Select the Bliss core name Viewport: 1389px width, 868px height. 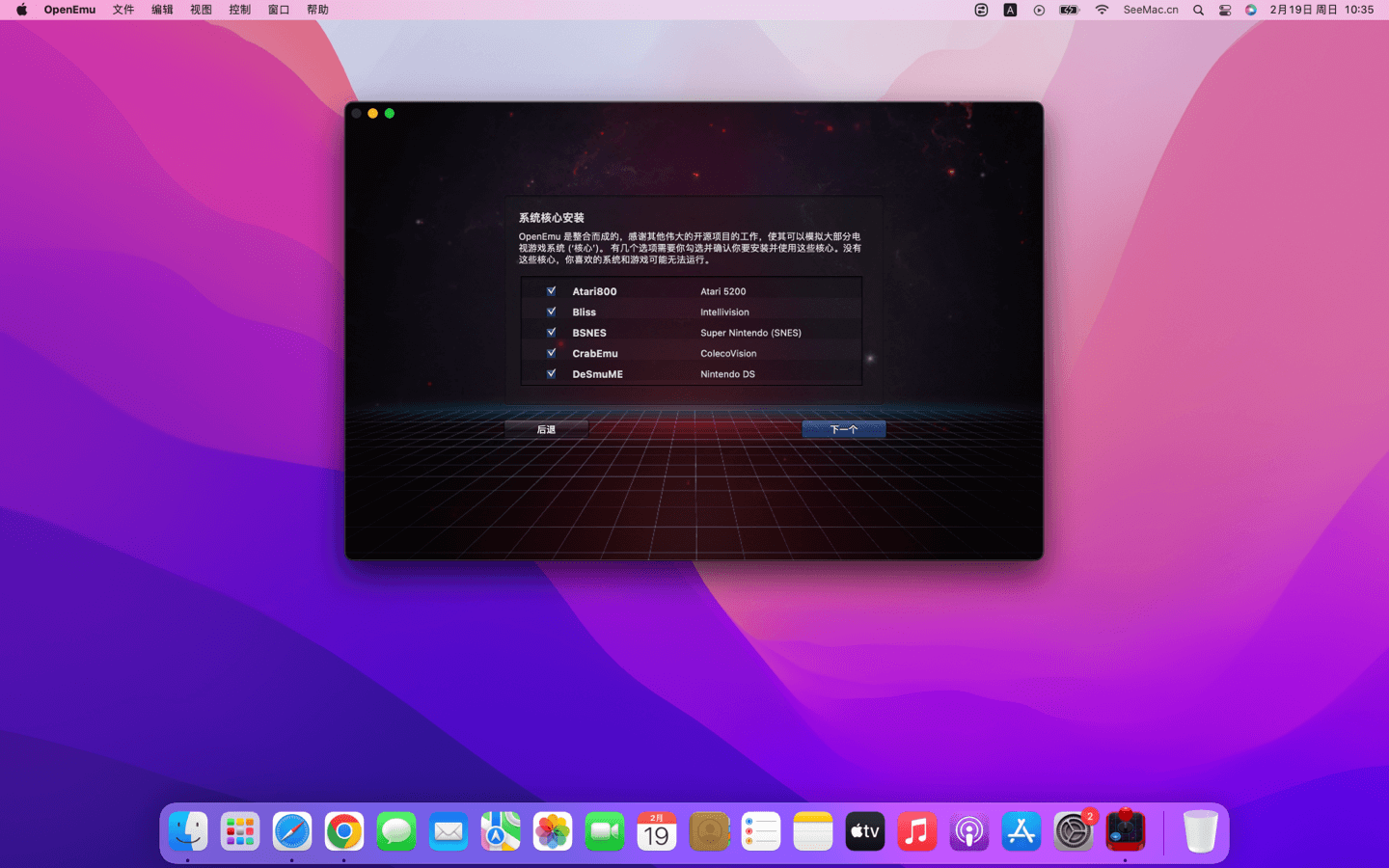584,312
